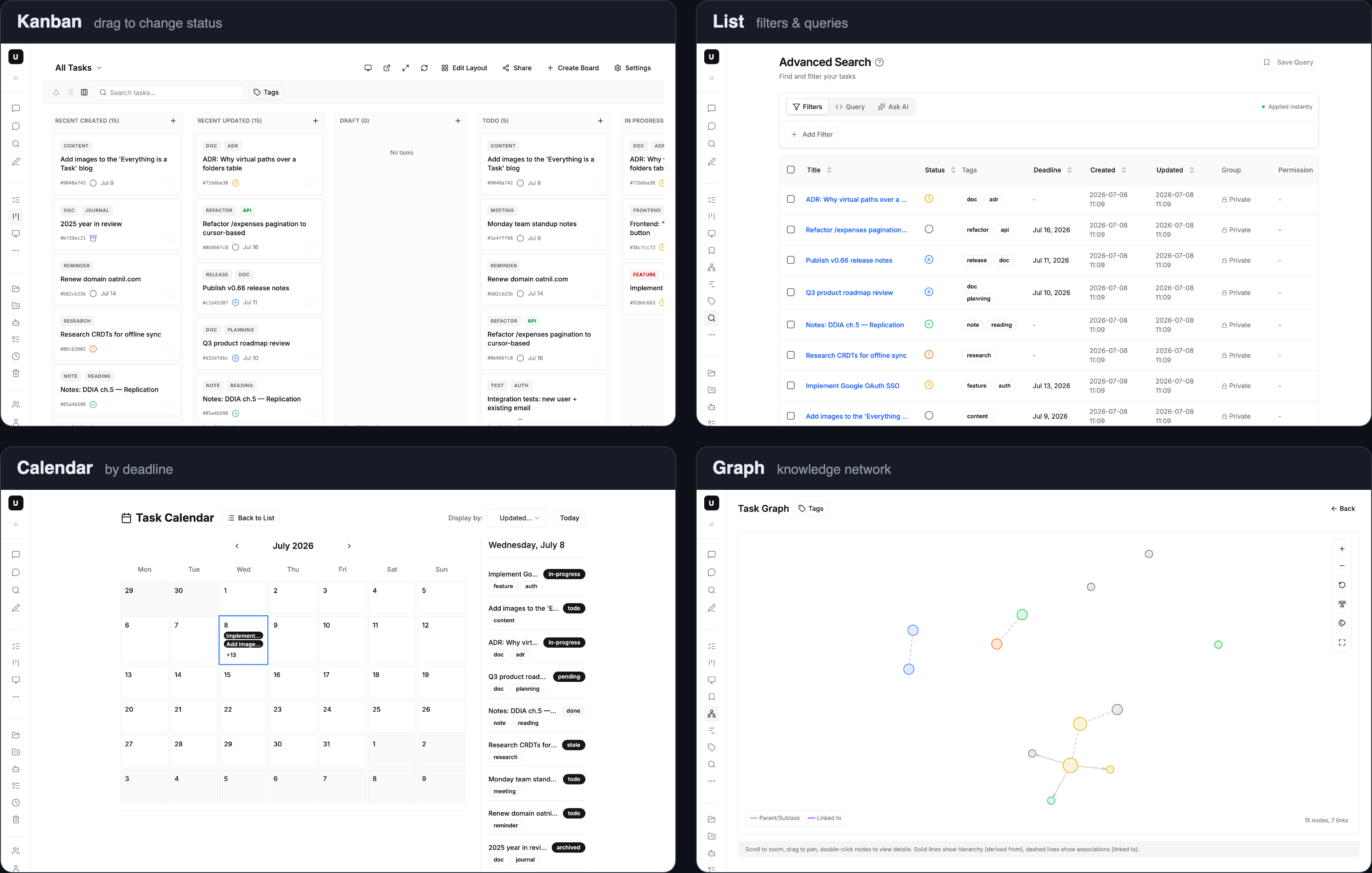Open Settings in Kanban toolbar
This screenshot has width=1372, height=873.
(632, 68)
